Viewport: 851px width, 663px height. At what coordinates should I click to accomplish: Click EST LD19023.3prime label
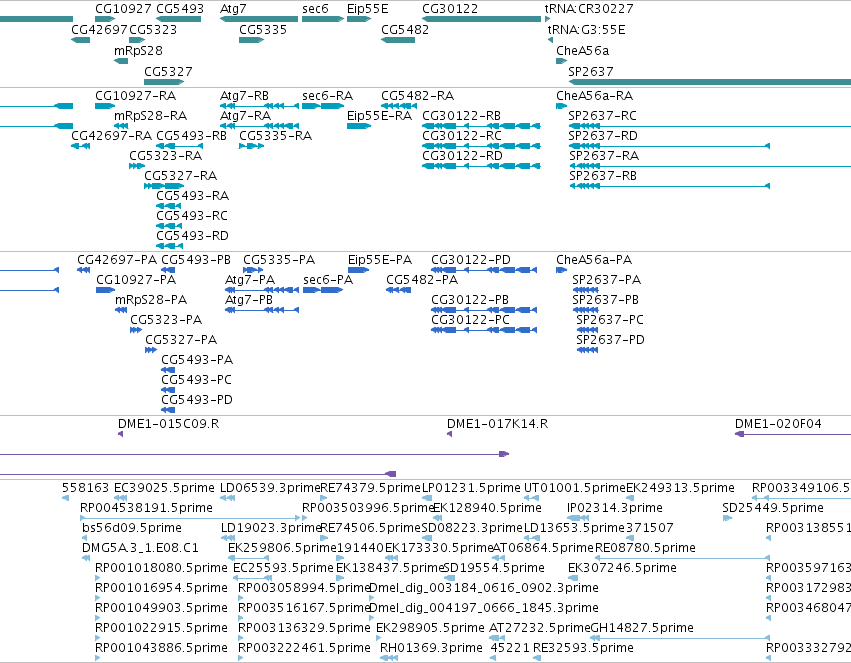271,528
